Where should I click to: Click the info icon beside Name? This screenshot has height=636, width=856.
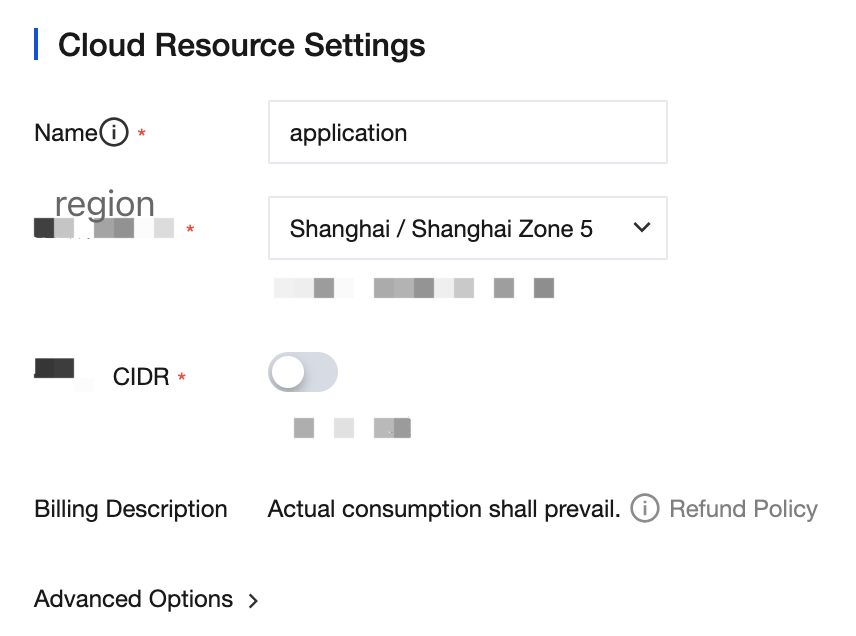coord(114,132)
